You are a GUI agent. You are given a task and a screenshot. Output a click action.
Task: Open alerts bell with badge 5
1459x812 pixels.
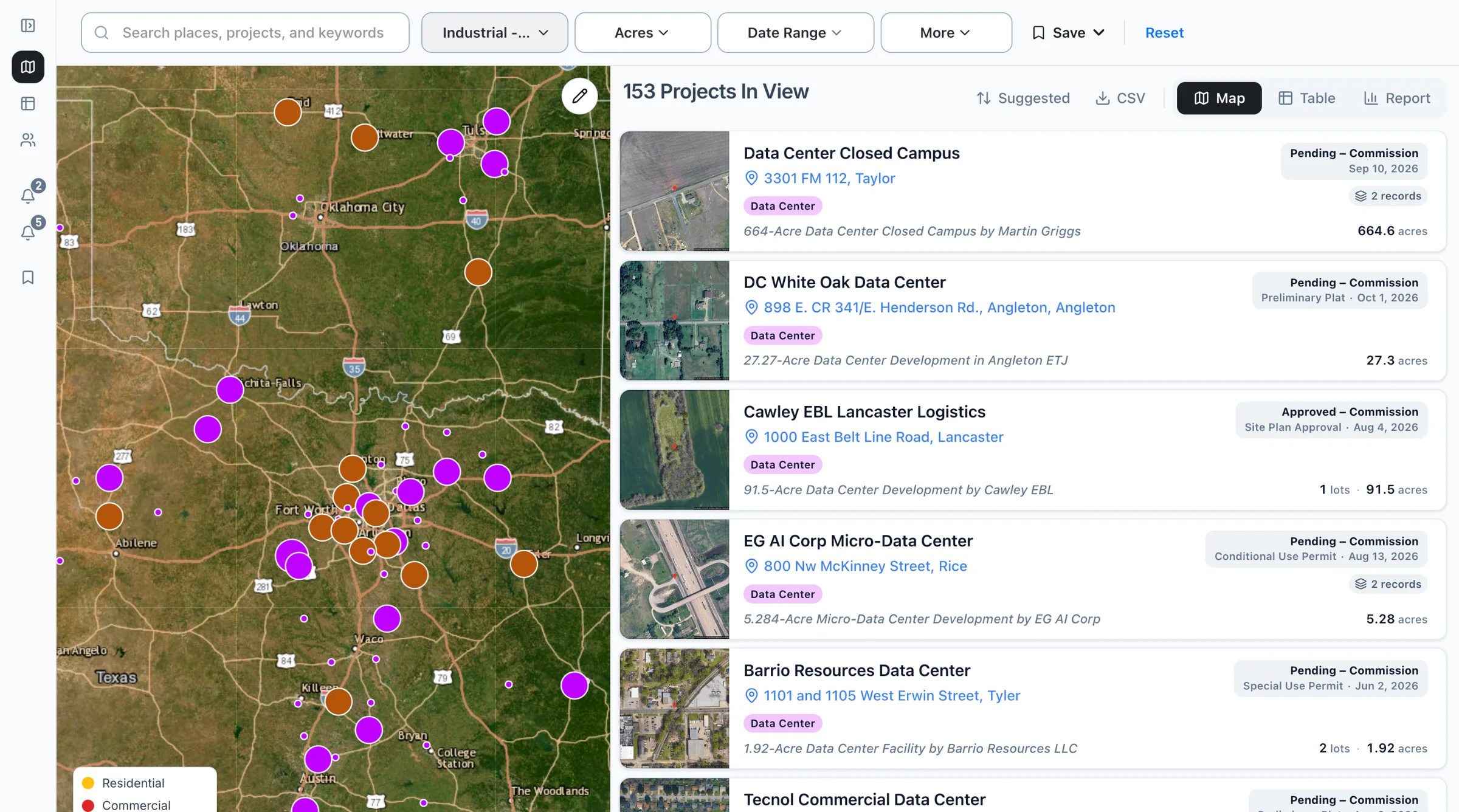[28, 232]
